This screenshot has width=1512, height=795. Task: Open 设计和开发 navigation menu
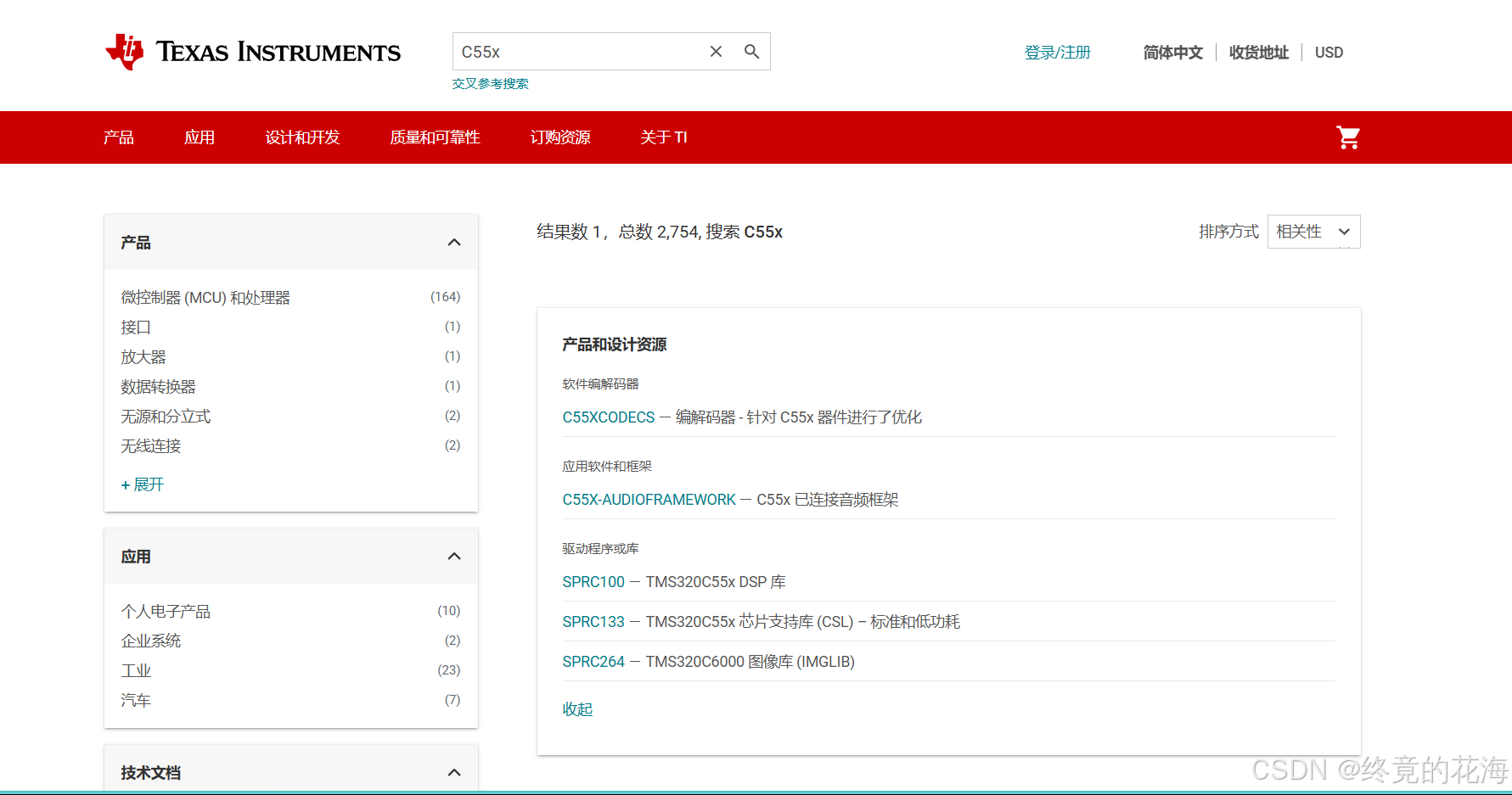tap(302, 137)
